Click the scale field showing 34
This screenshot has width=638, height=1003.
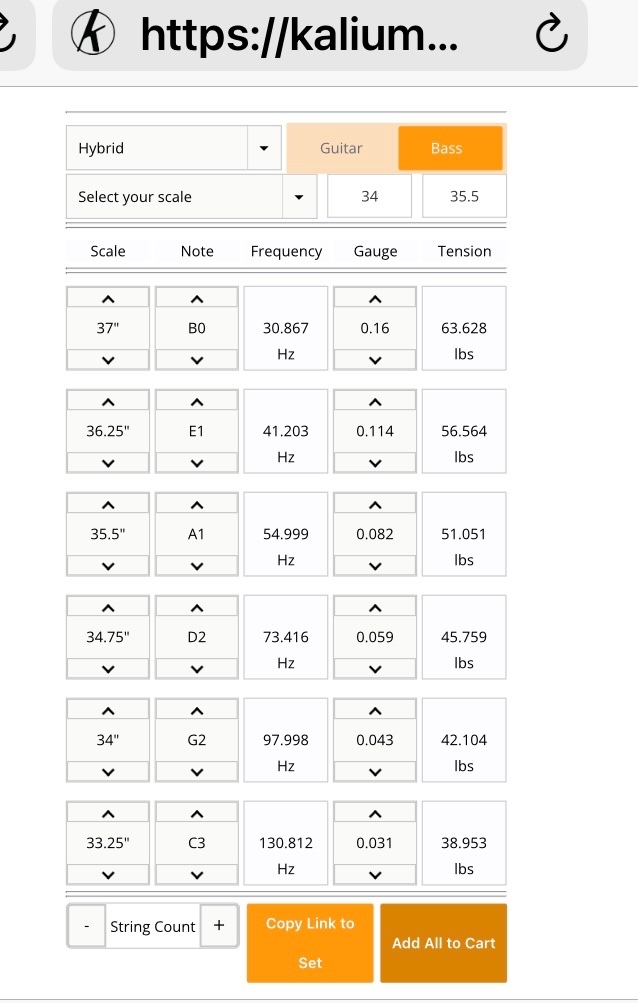click(369, 196)
